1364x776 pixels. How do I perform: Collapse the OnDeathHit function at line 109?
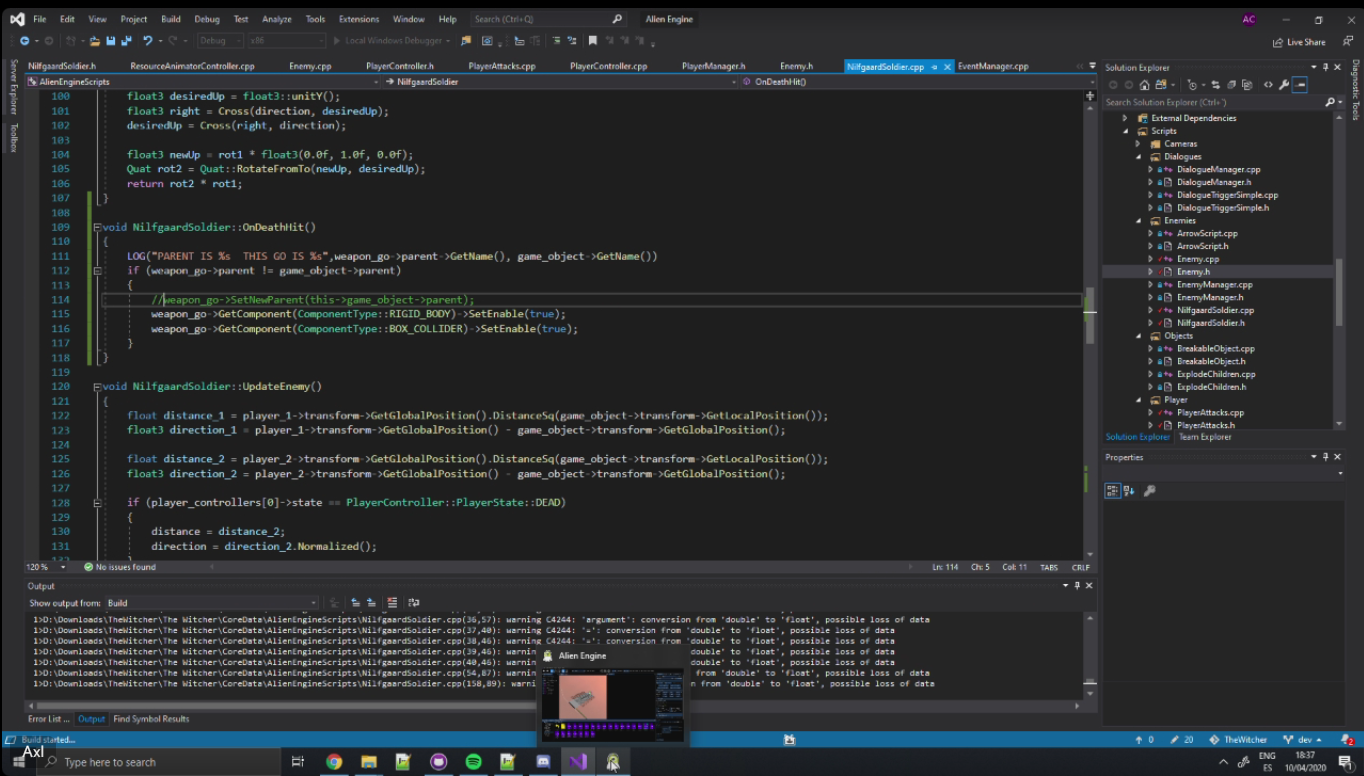pos(96,227)
